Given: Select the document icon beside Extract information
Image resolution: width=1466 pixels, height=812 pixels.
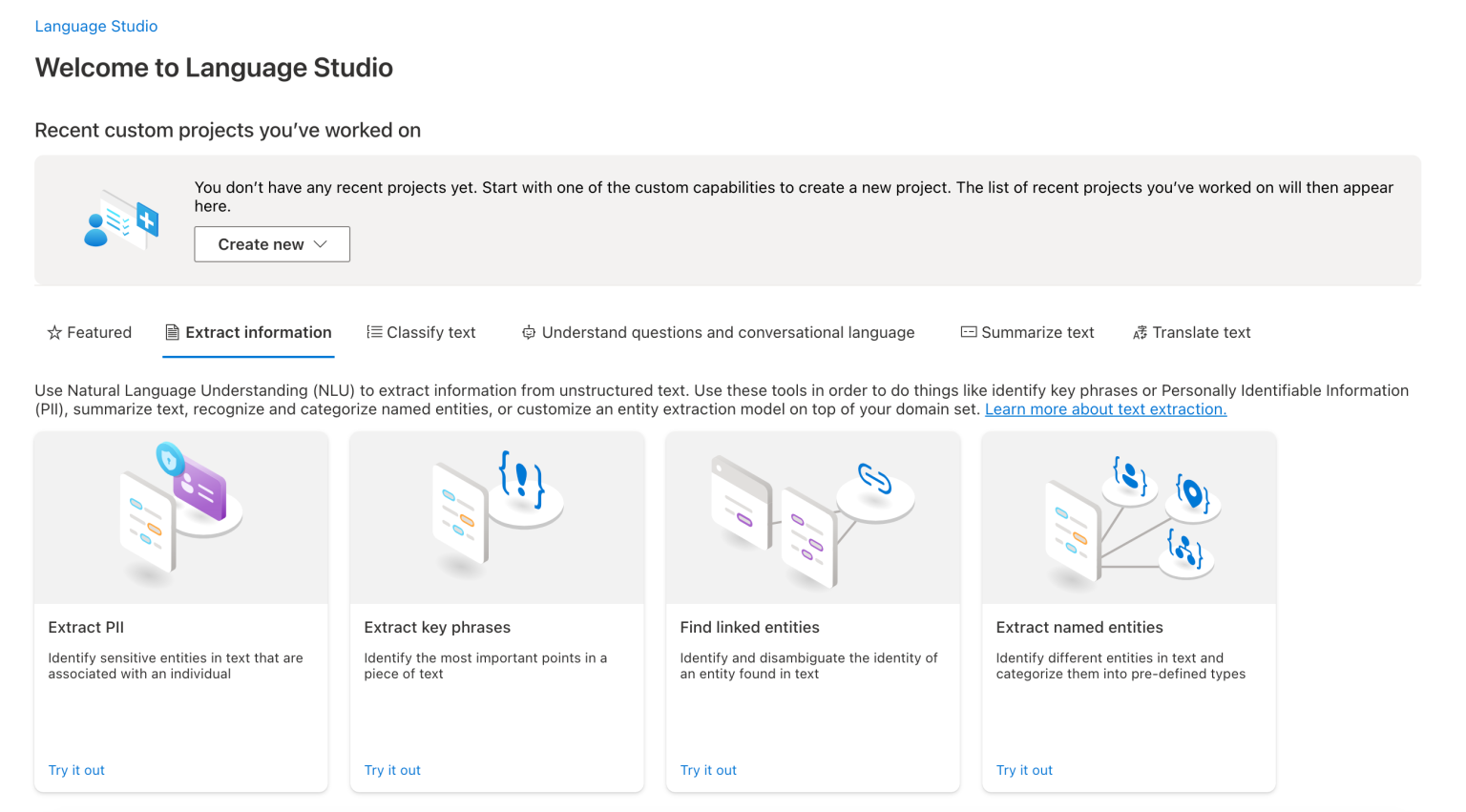Looking at the screenshot, I should pos(173,331).
